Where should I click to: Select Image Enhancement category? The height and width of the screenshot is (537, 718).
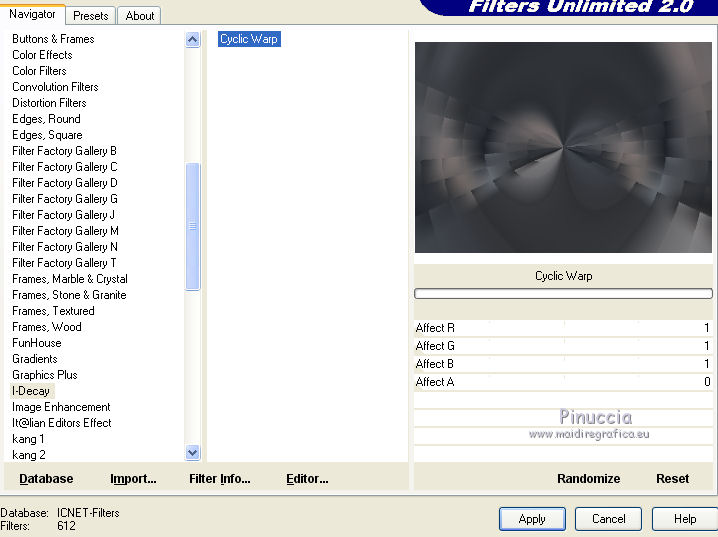click(x=61, y=407)
